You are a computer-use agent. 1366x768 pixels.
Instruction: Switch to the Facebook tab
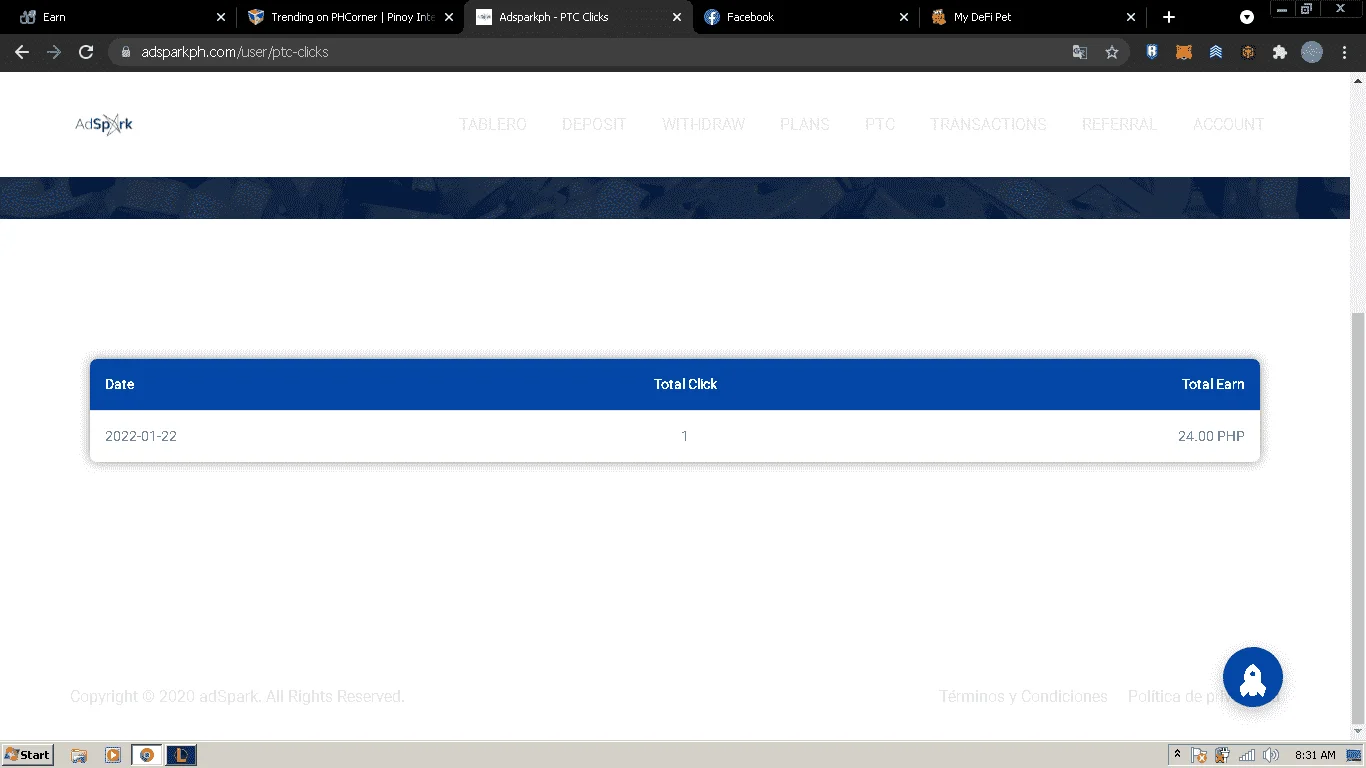tap(806, 17)
